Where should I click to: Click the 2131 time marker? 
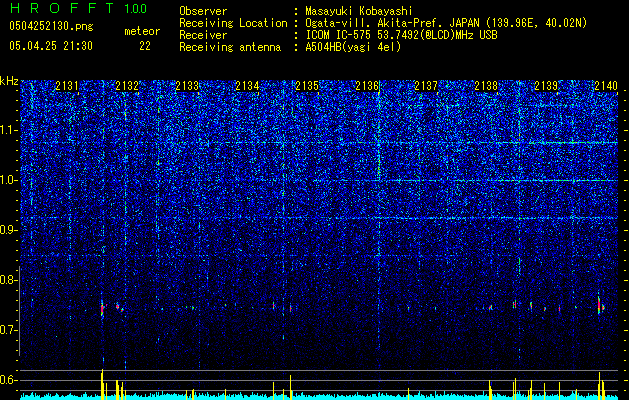point(67,86)
